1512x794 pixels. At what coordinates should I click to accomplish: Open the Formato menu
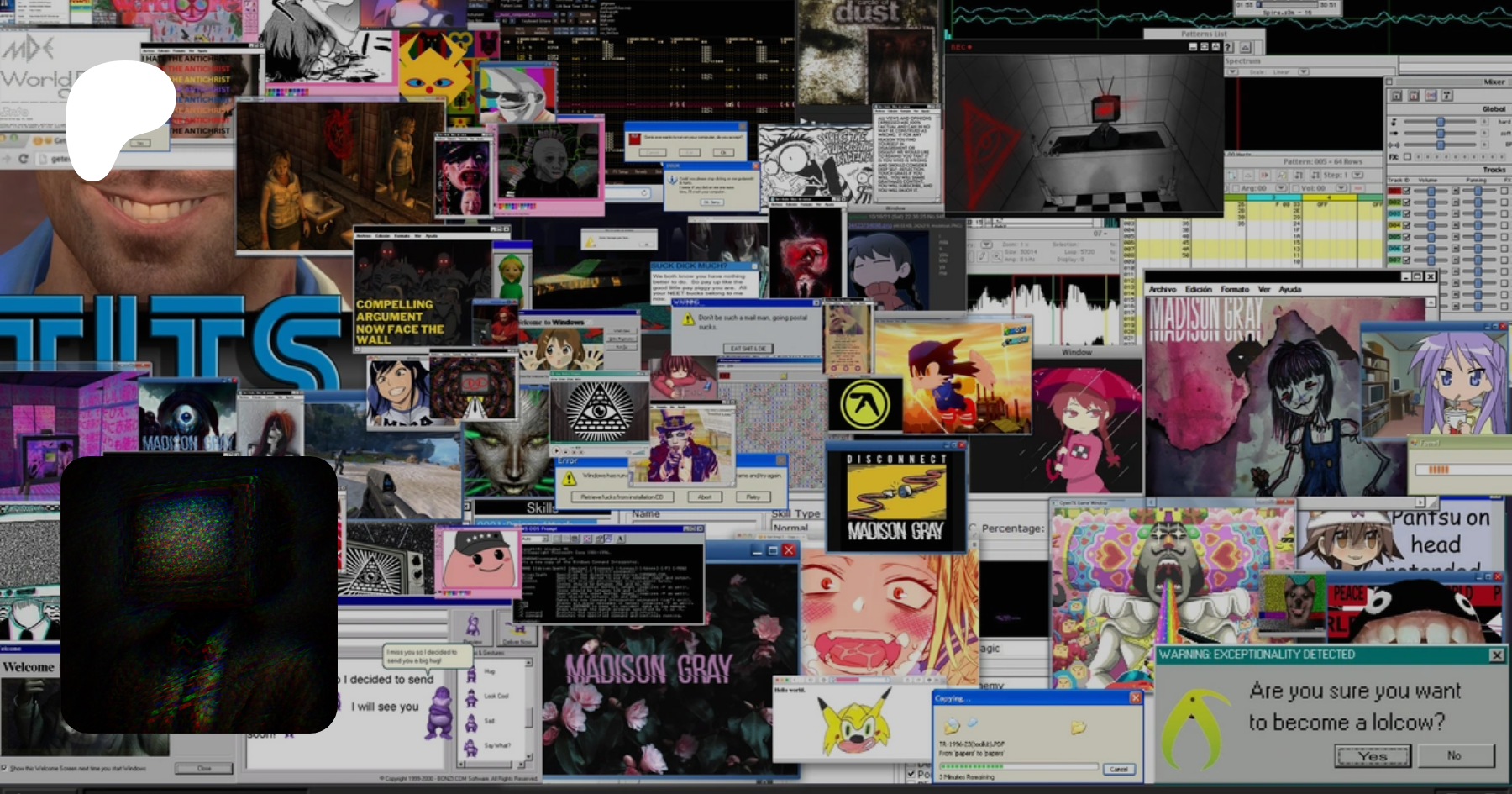[x=1234, y=289]
